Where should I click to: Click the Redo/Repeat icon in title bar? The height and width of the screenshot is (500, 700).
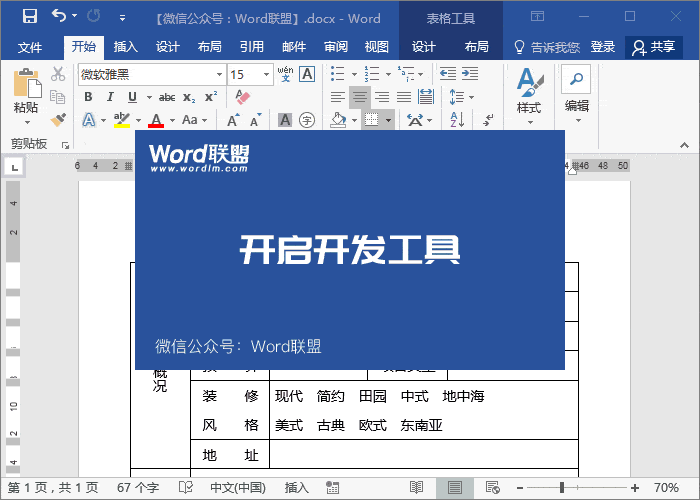coord(94,17)
